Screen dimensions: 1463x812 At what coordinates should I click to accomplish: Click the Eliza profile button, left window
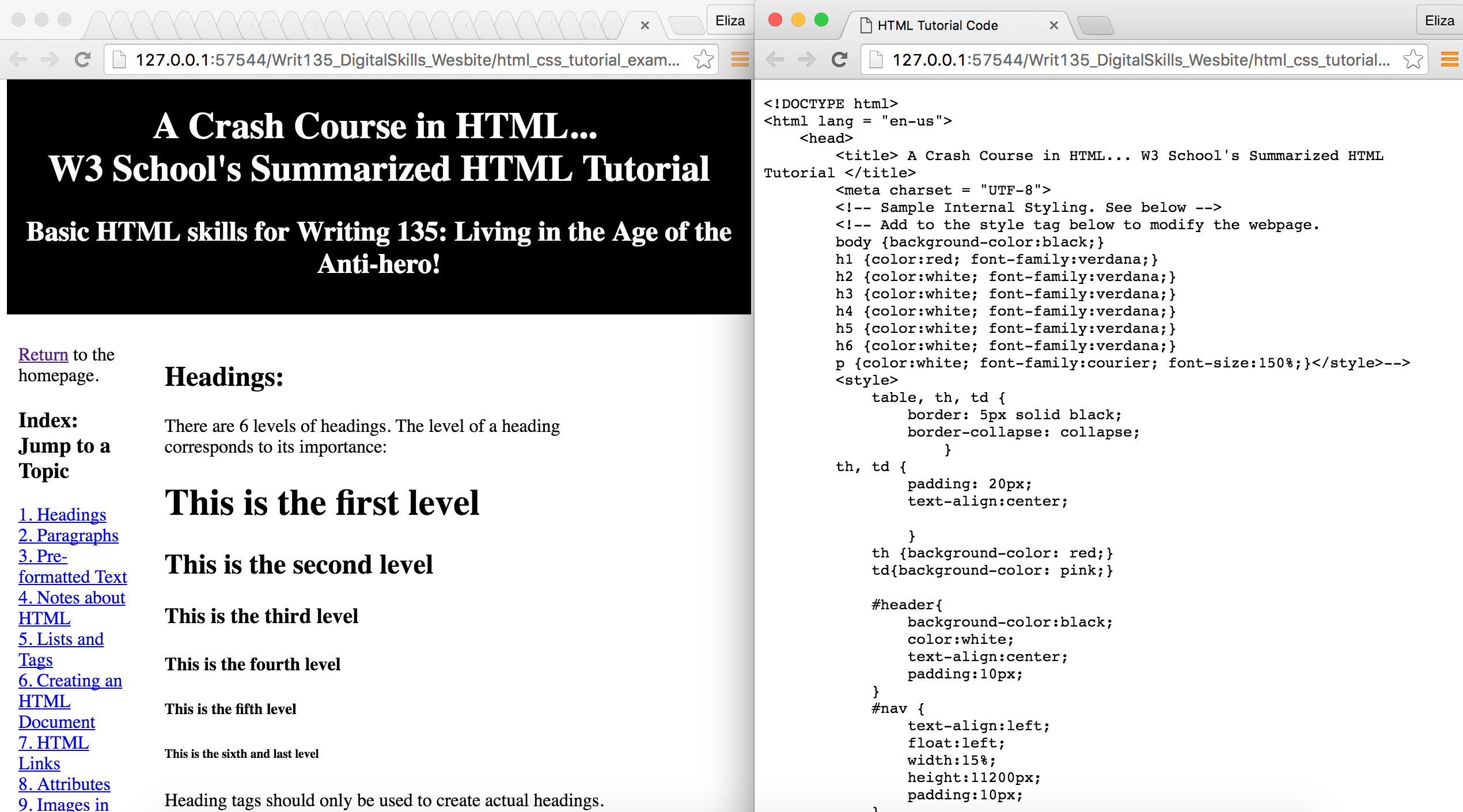(x=730, y=21)
